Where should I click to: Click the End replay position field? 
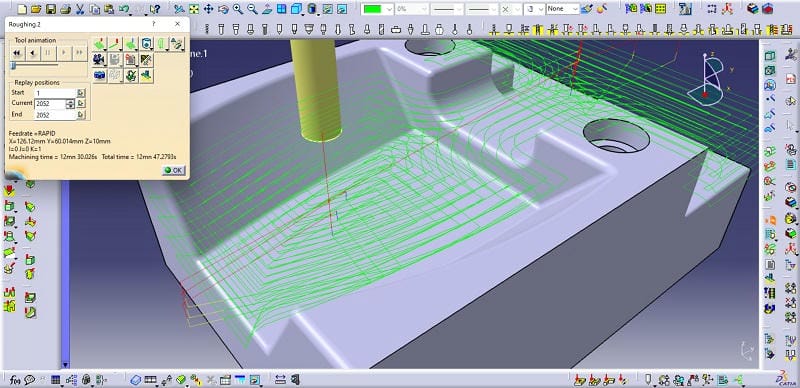(55, 115)
